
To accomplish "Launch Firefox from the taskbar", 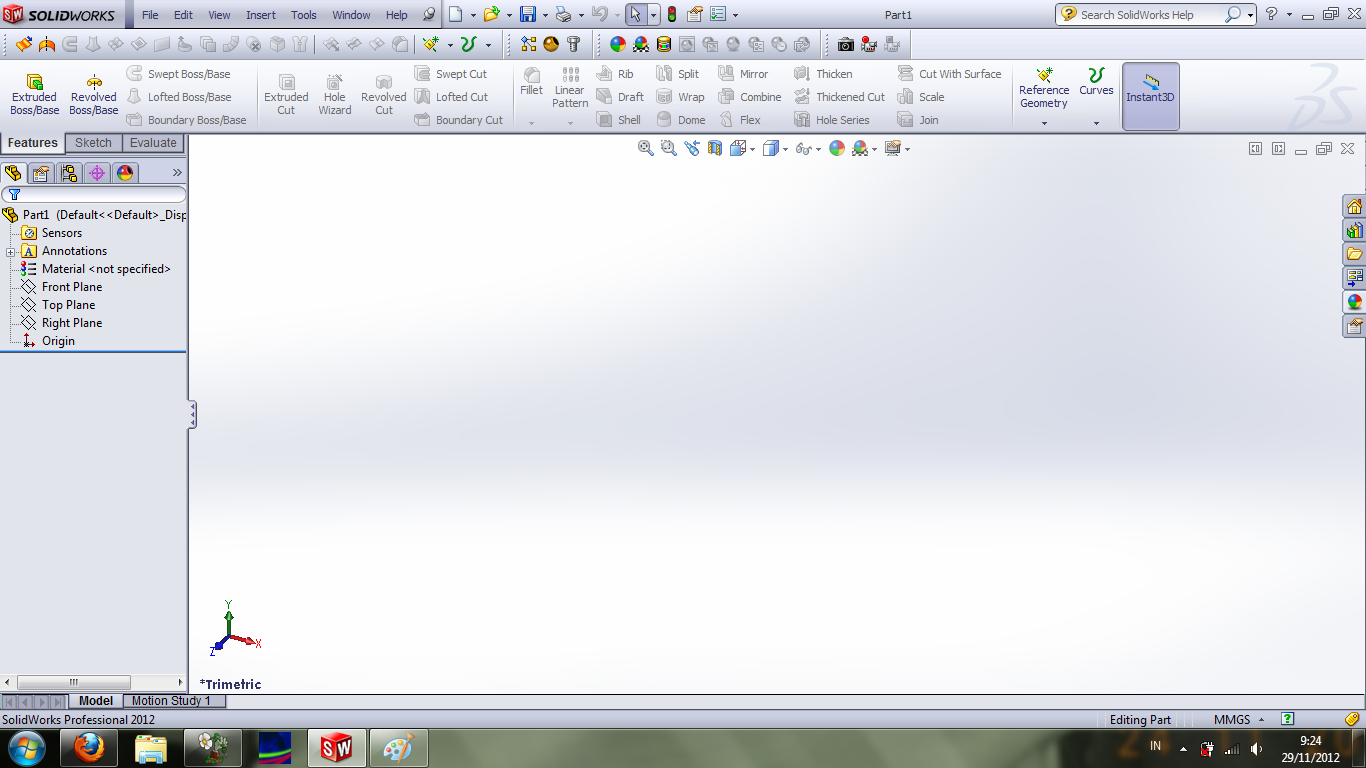I will pos(89,747).
